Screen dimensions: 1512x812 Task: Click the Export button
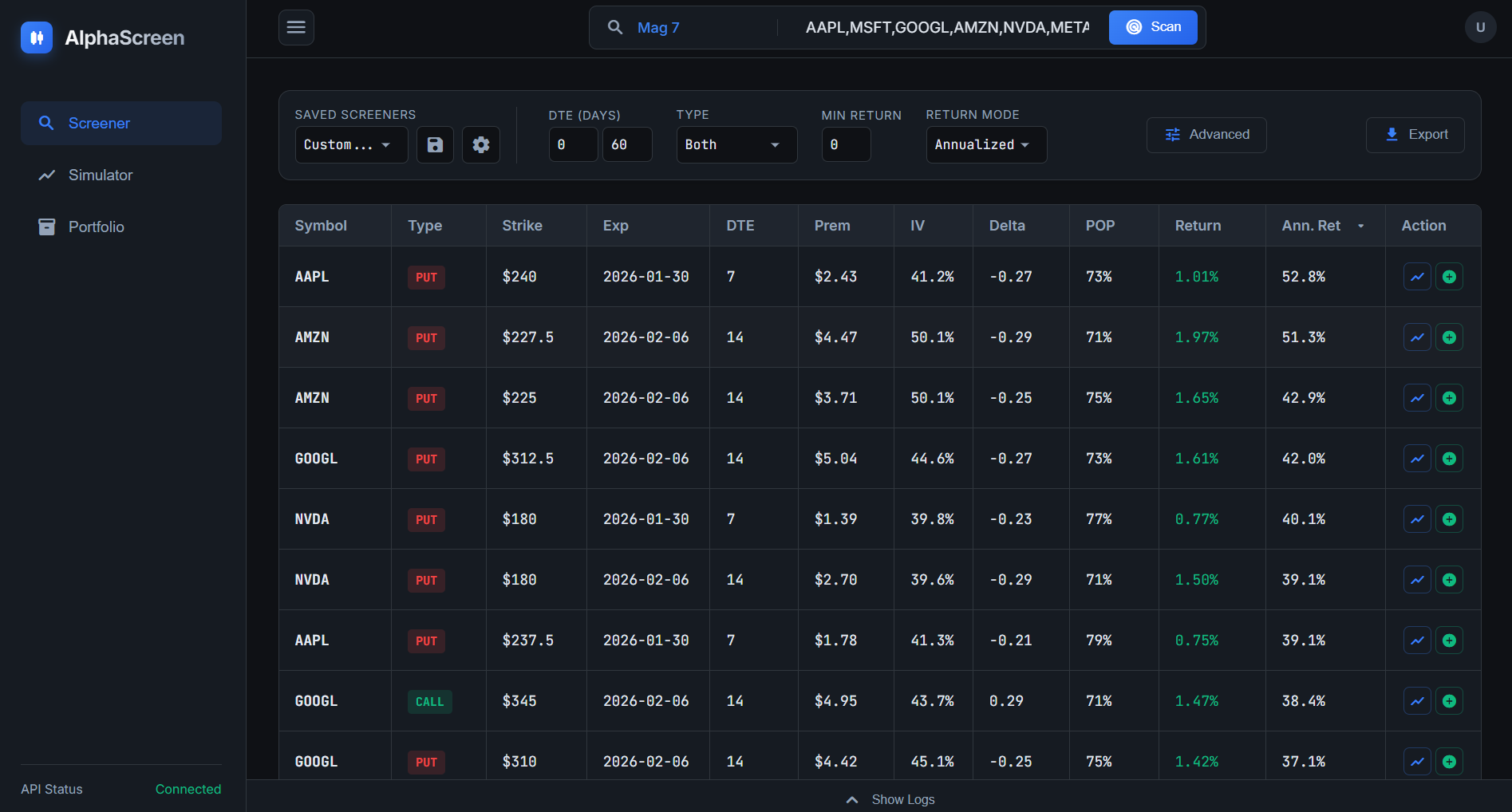tap(1415, 135)
